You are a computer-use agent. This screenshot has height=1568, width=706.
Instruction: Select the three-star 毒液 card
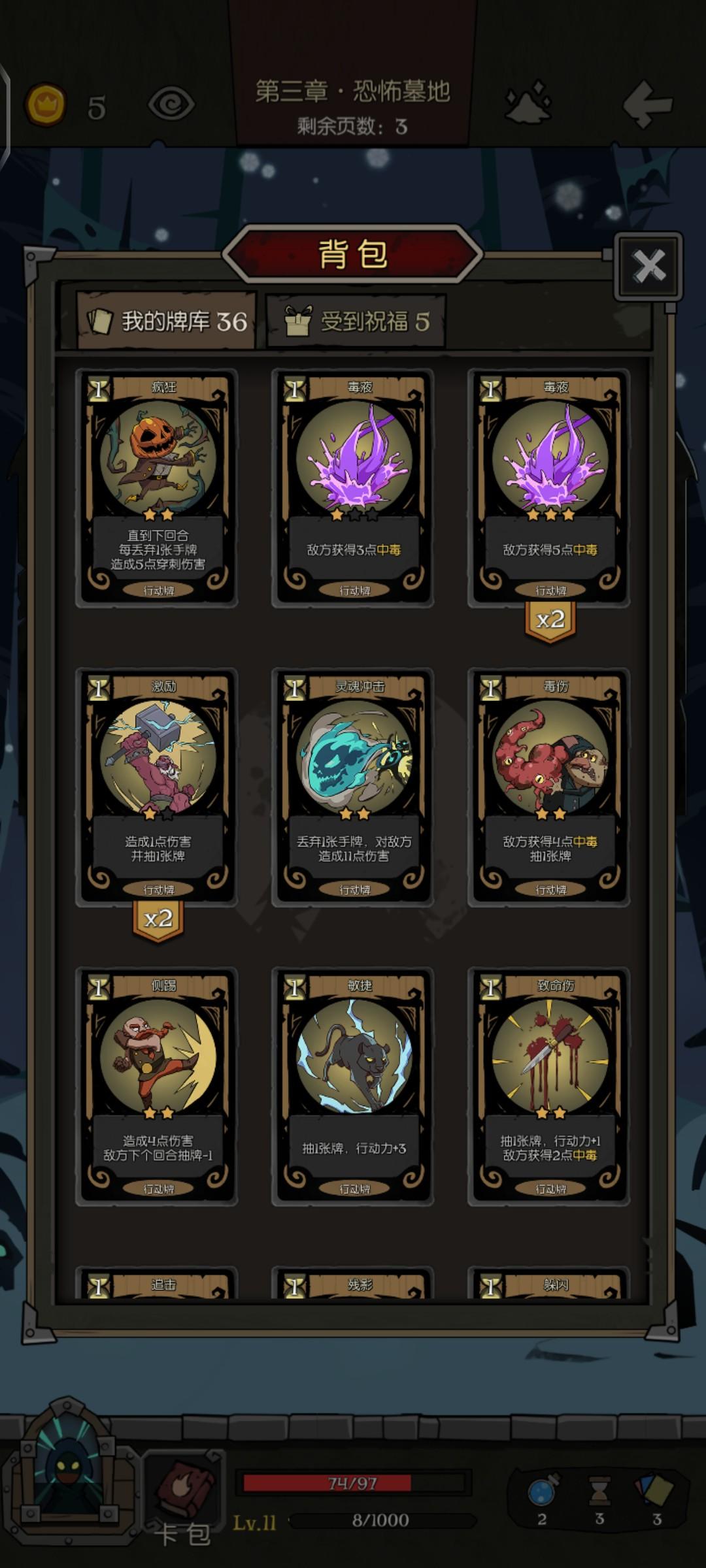549,488
